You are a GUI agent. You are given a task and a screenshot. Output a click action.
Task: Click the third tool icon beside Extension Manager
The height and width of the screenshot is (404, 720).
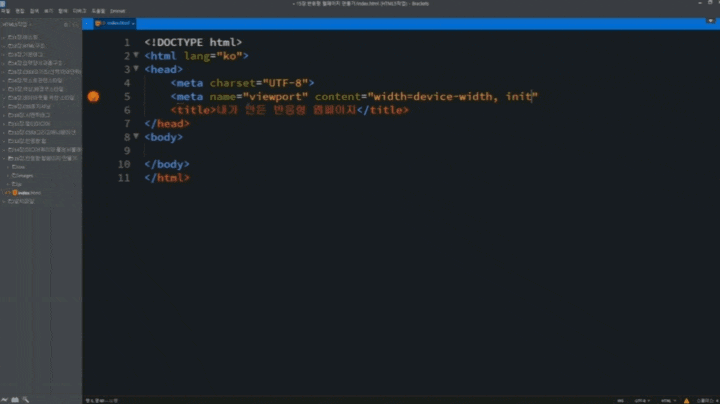point(26,400)
